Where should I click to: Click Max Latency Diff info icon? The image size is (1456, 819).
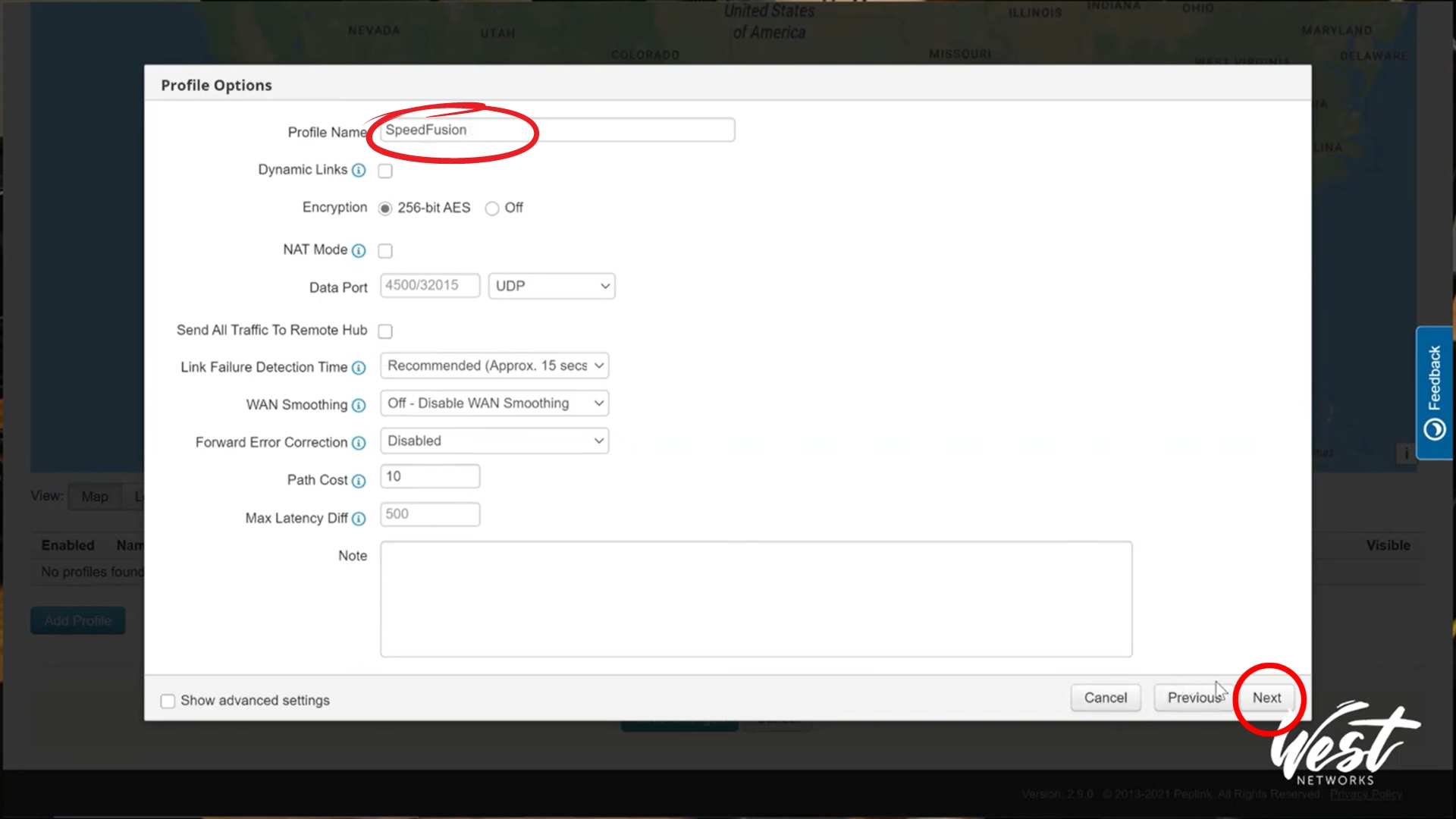(x=359, y=519)
